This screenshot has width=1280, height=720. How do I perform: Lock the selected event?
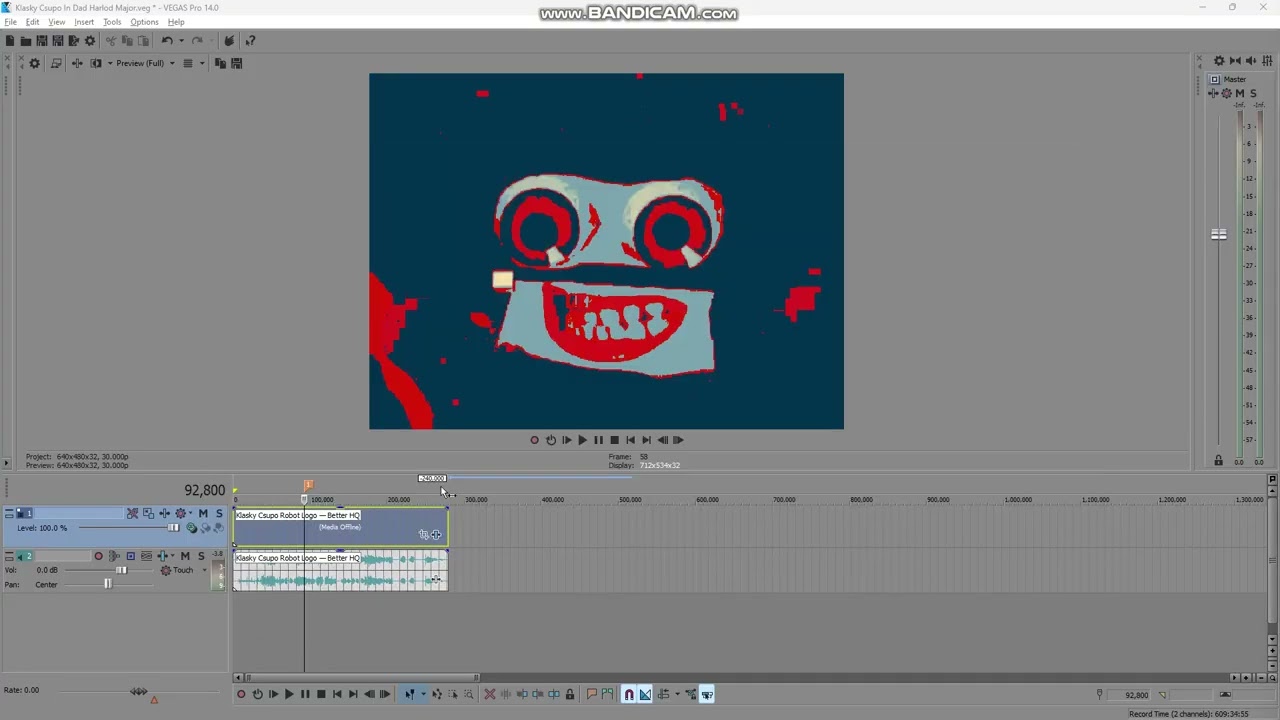[x=570, y=694]
